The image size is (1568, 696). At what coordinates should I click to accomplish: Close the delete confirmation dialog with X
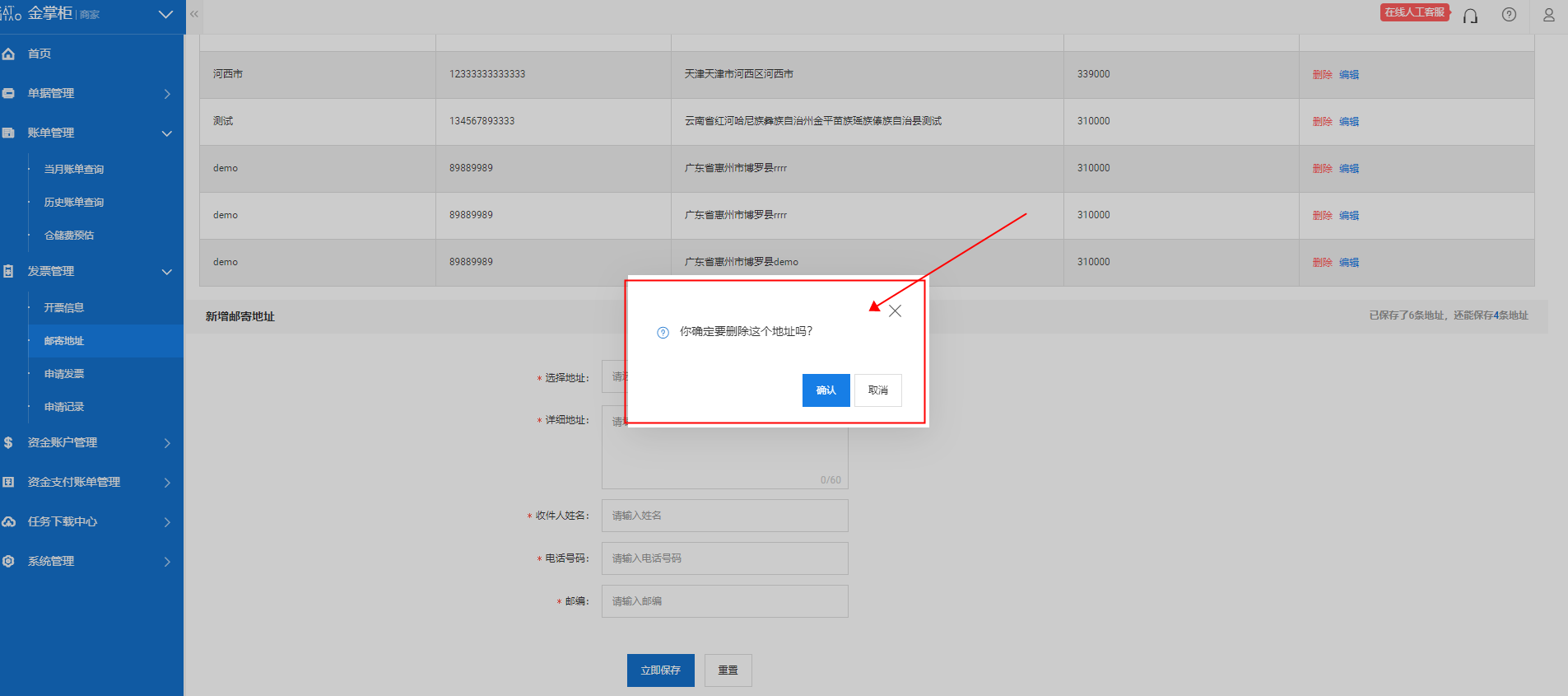[x=895, y=311]
